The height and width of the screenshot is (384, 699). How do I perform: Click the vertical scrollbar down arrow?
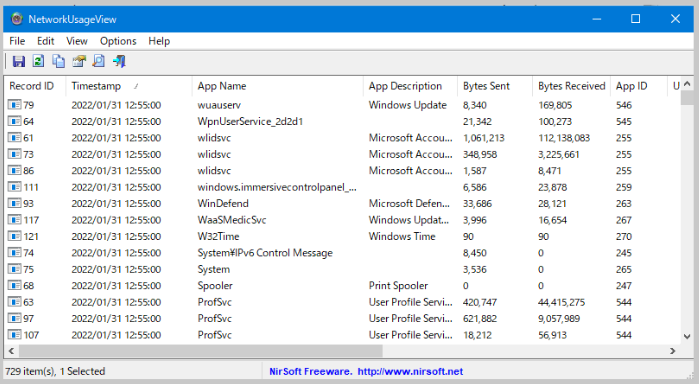click(x=687, y=337)
